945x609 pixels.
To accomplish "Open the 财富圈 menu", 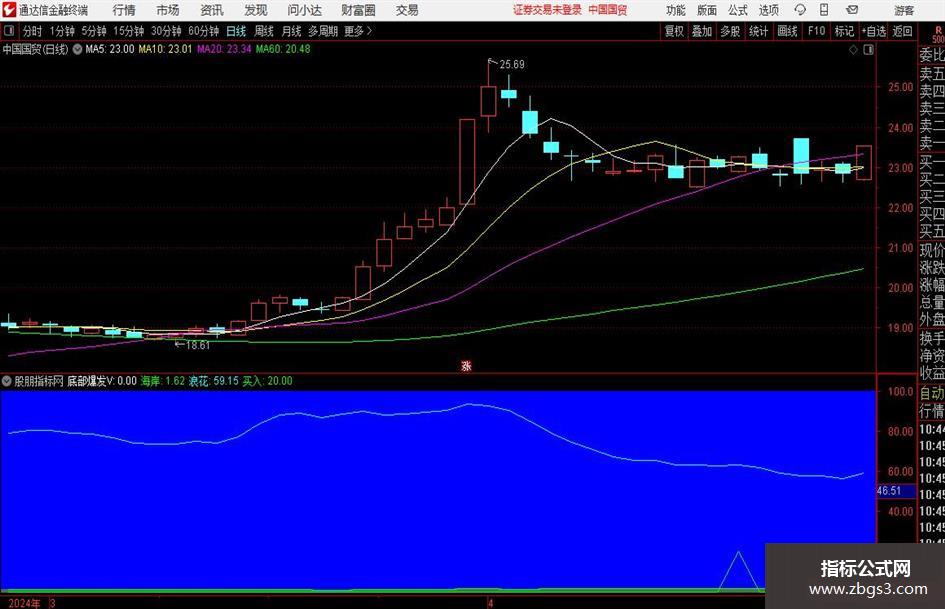I will (358, 10).
